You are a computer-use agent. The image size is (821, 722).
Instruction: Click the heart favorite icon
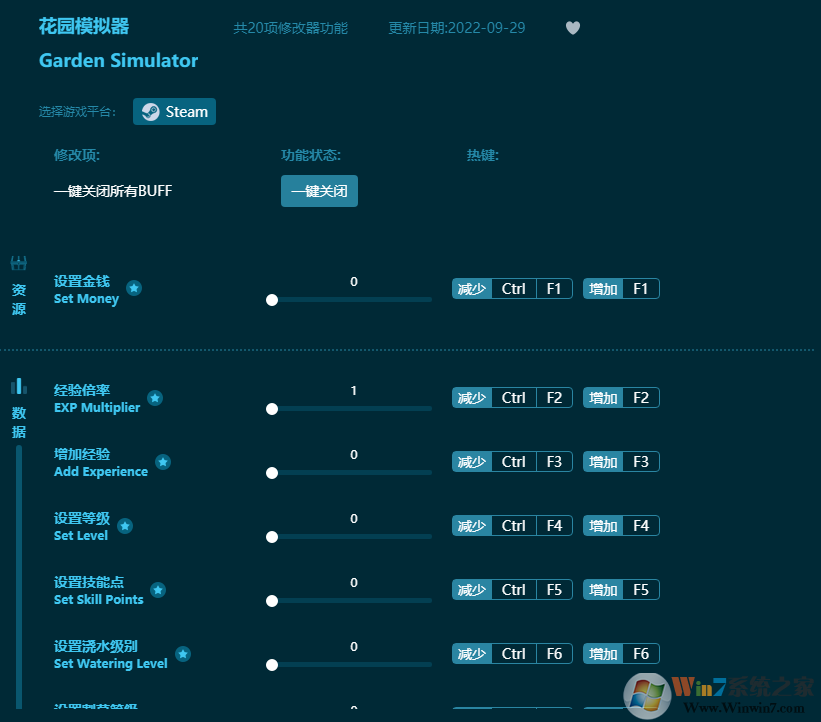click(573, 28)
